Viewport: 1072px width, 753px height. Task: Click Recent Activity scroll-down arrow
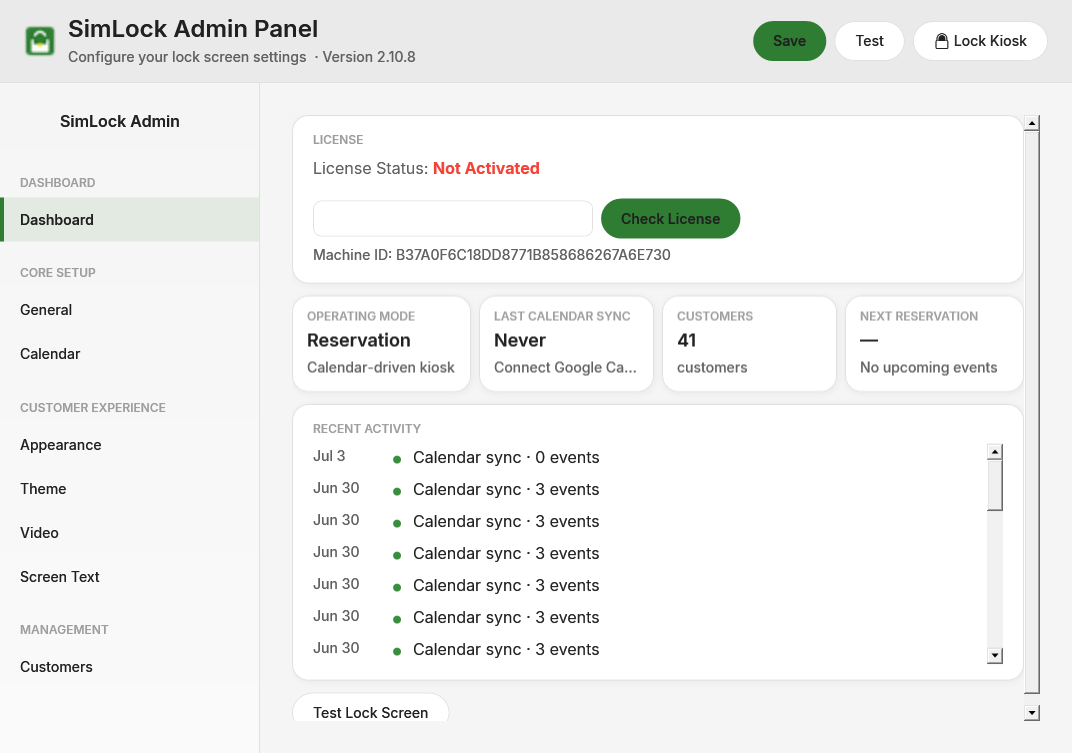[x=995, y=655]
